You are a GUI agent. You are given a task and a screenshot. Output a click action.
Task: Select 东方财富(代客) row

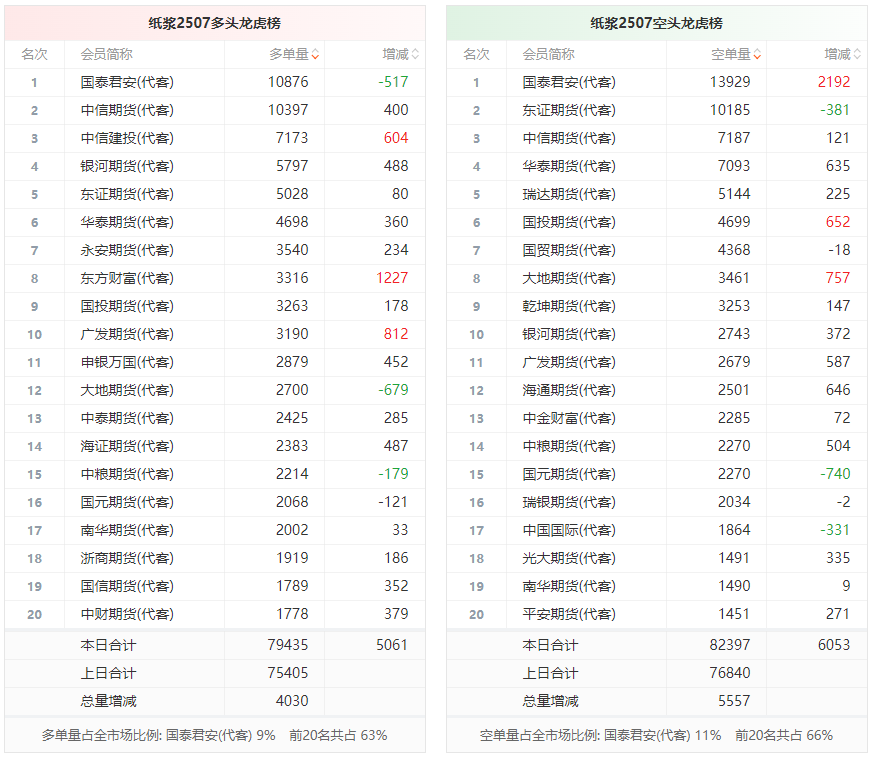click(x=215, y=278)
